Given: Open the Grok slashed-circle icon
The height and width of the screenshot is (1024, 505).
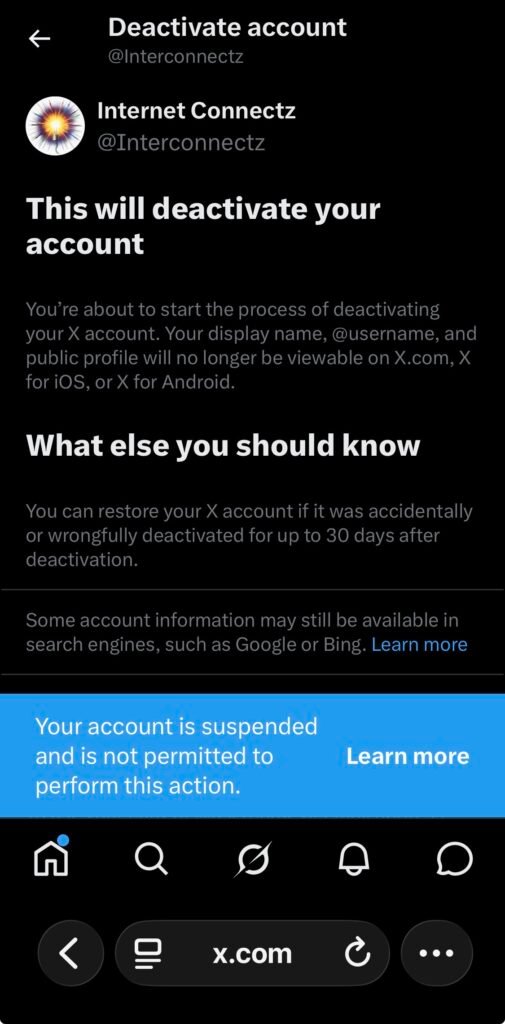Looking at the screenshot, I should [x=252, y=859].
